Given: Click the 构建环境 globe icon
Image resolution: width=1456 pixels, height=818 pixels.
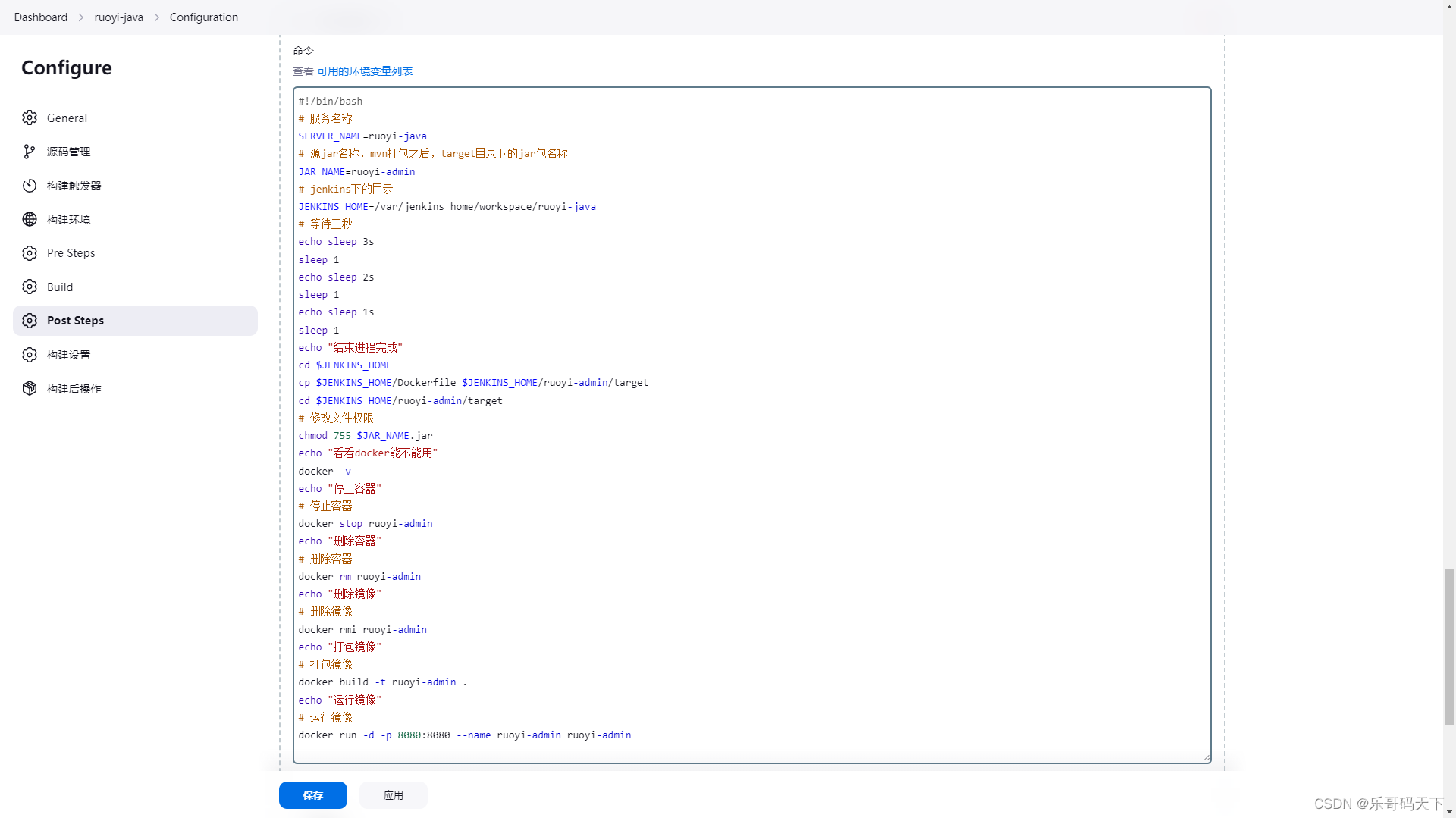Looking at the screenshot, I should [x=30, y=219].
